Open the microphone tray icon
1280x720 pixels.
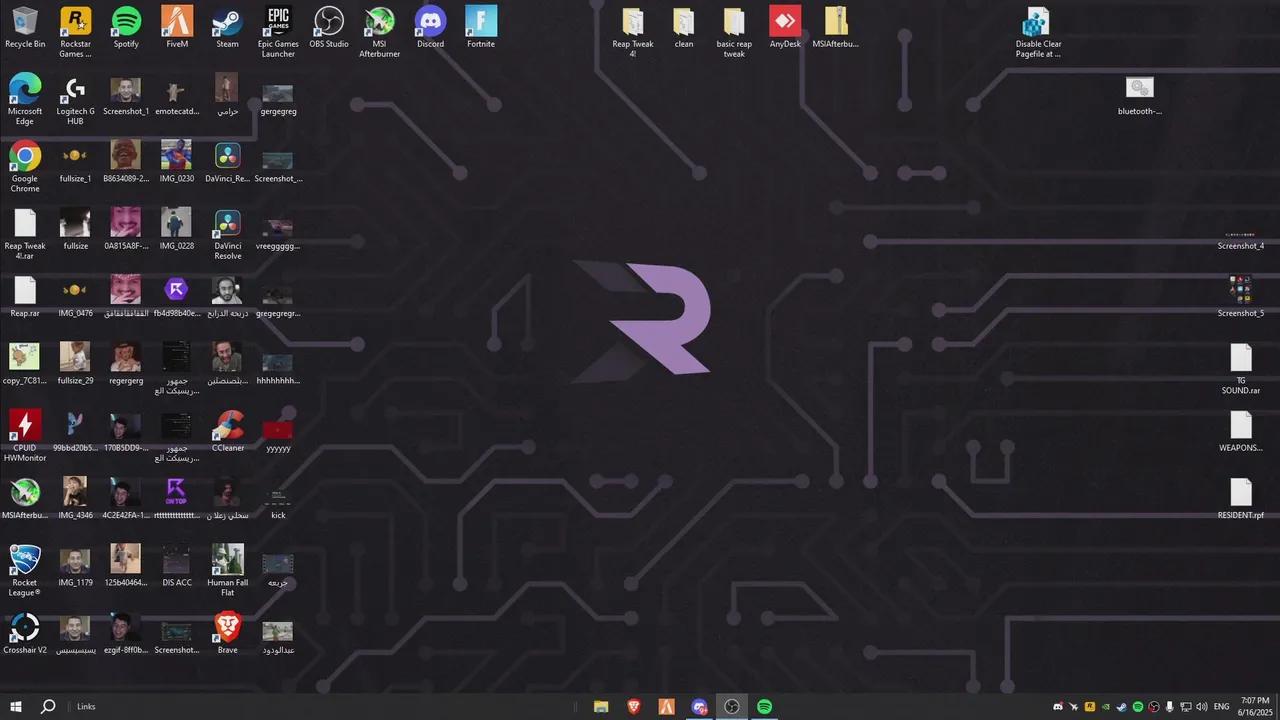1170,707
